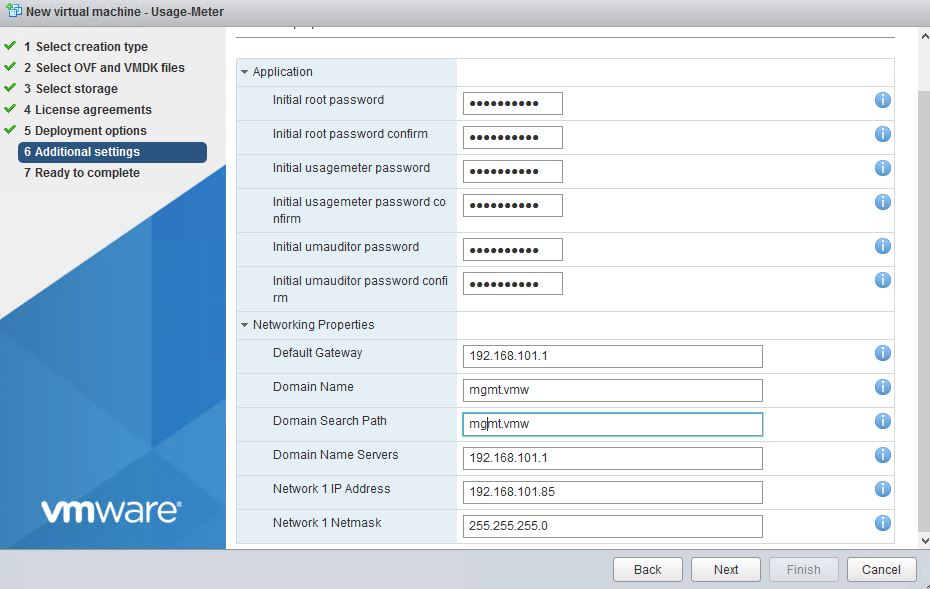Show info for Initial umauditor password
Screen dimensions: 930x589
point(883,246)
